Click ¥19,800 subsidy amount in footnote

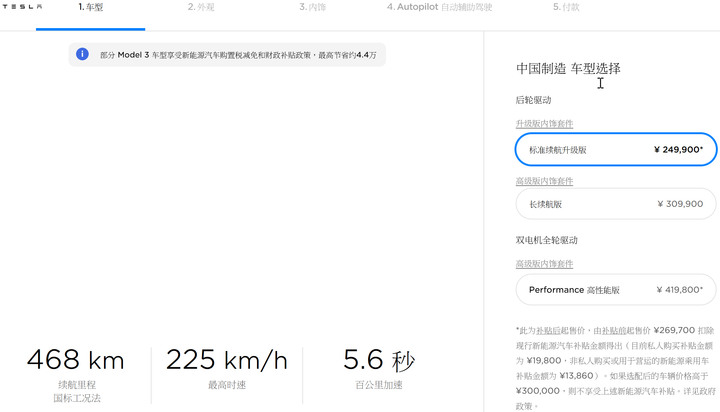point(544,361)
